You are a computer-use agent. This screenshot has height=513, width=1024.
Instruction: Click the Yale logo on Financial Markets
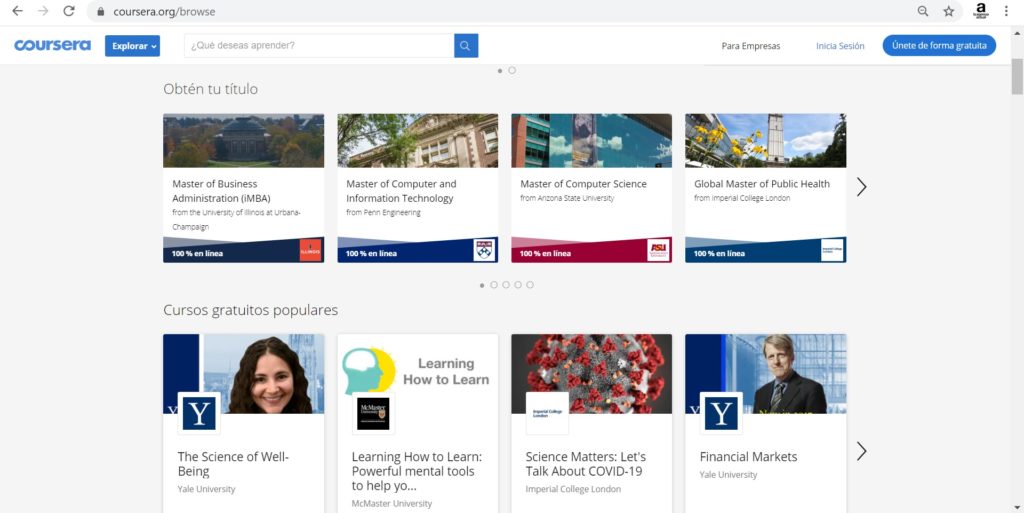pyautogui.click(x=721, y=414)
